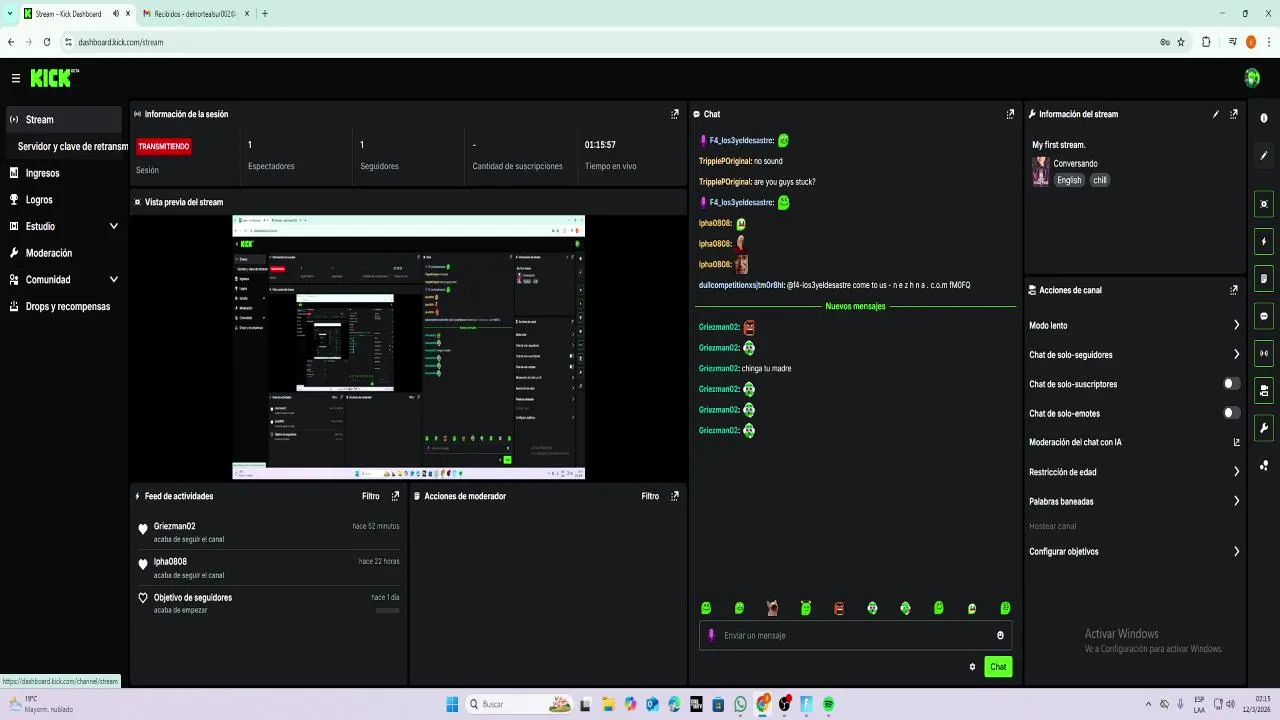The width and height of the screenshot is (1280, 720).
Task: Click the chill tag chip
Action: point(1100,180)
